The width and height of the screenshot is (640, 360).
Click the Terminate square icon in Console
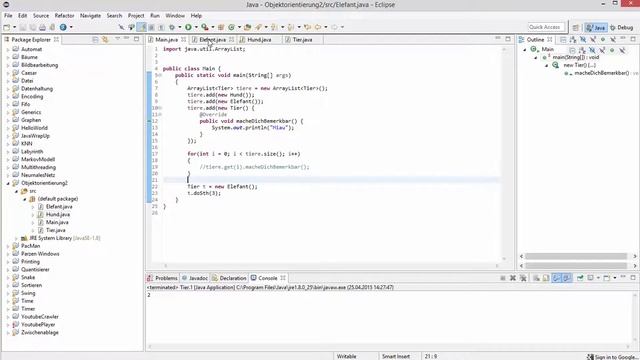503,278
